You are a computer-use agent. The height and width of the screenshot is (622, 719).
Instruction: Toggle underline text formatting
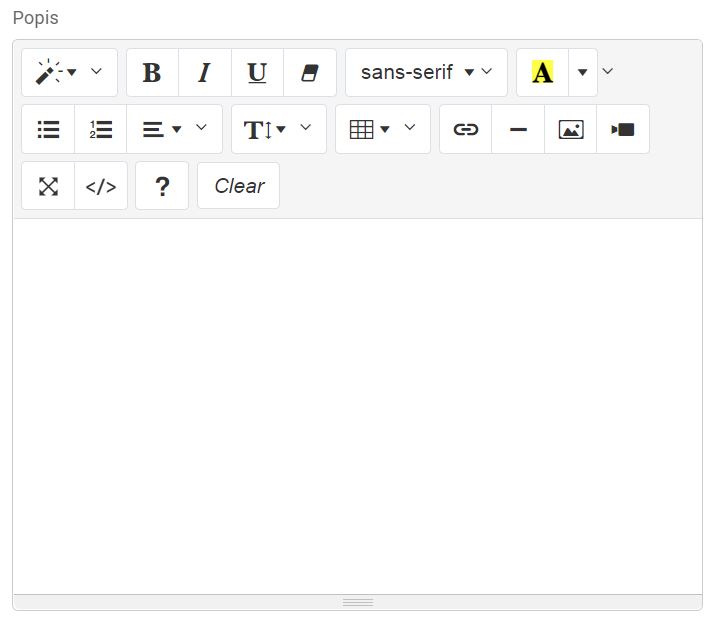(257, 73)
